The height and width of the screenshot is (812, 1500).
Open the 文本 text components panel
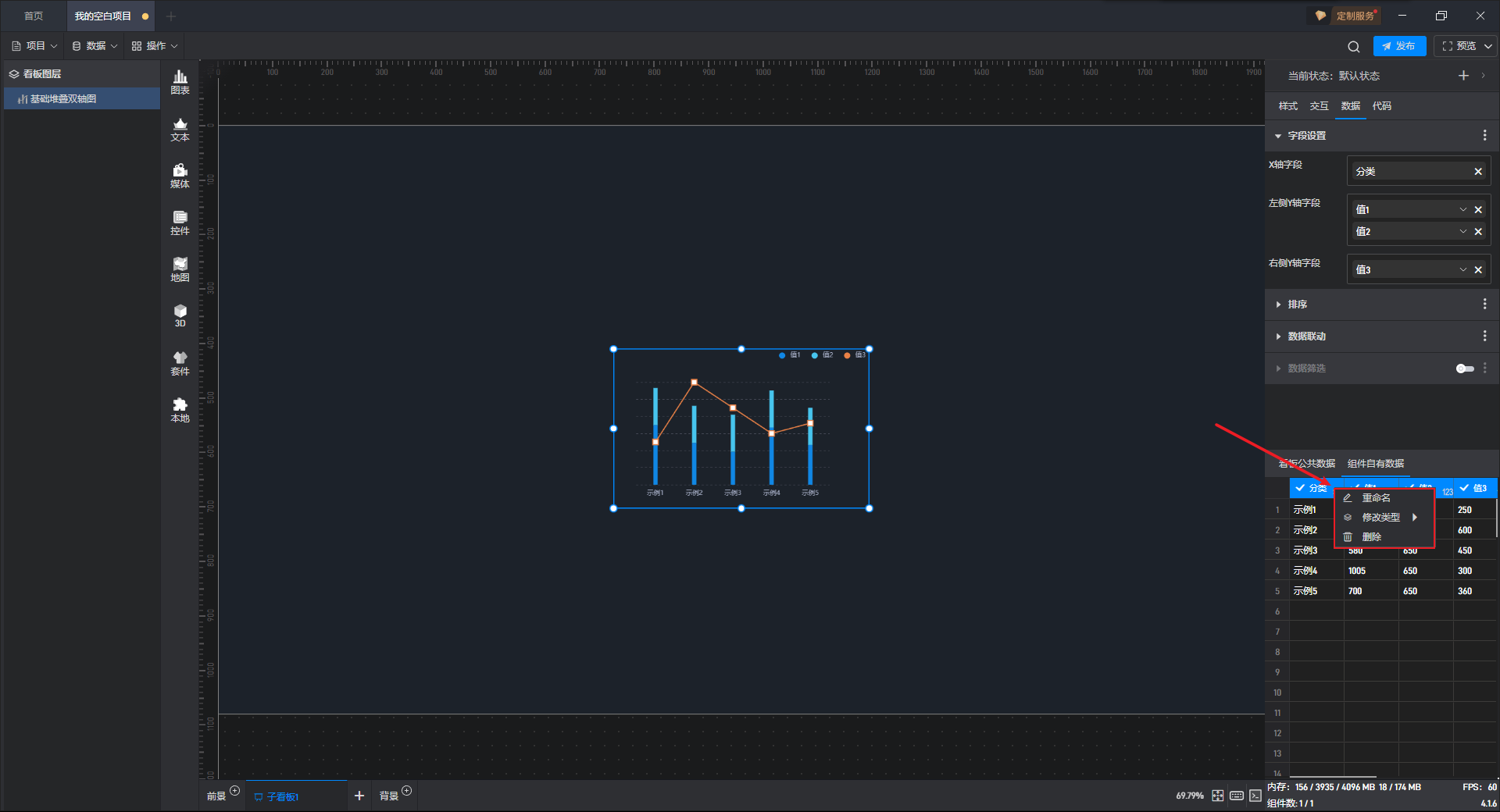coord(180,129)
